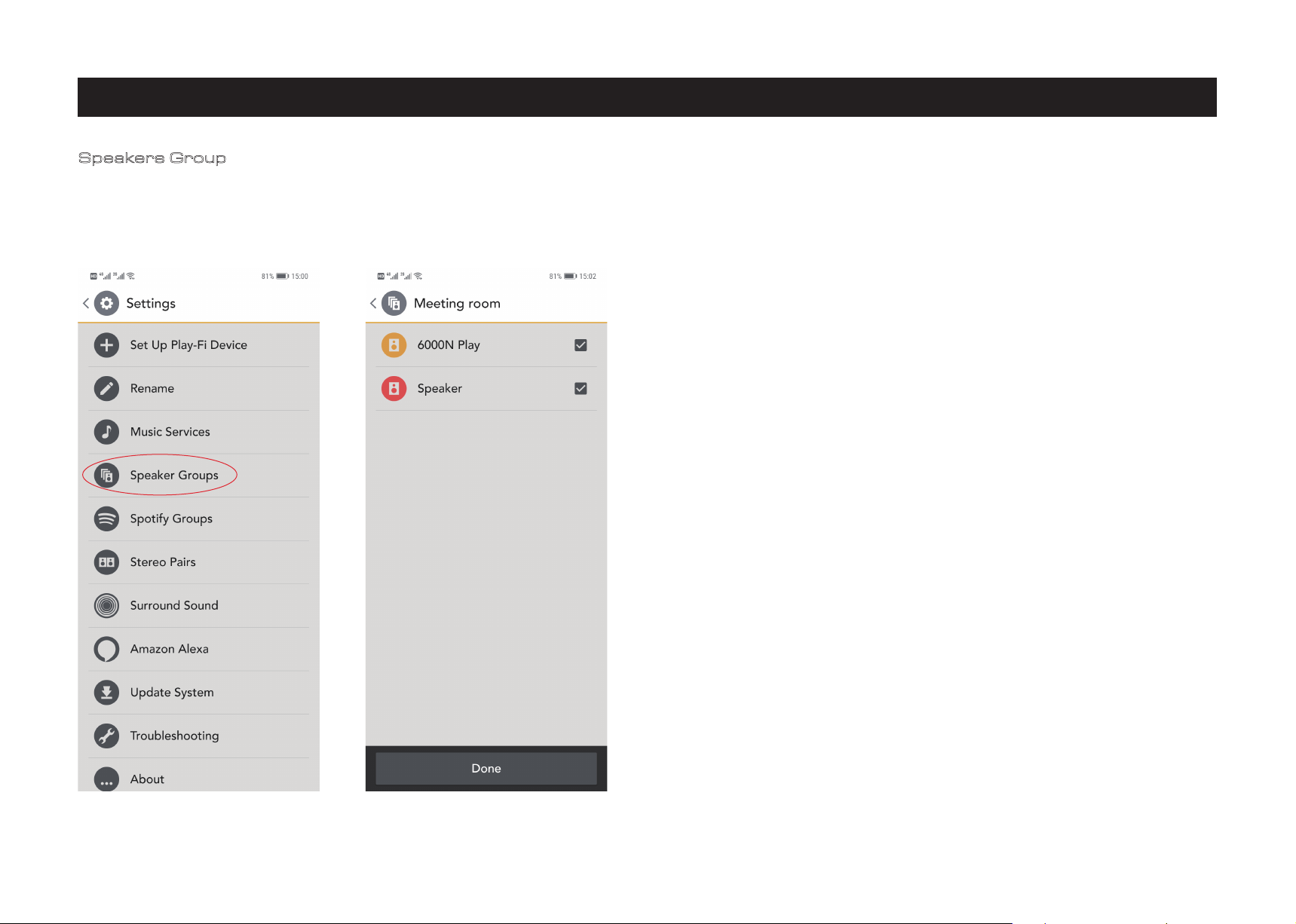The height and width of the screenshot is (924, 1296).
Task: Click the Meeting room title text
Action: [457, 303]
